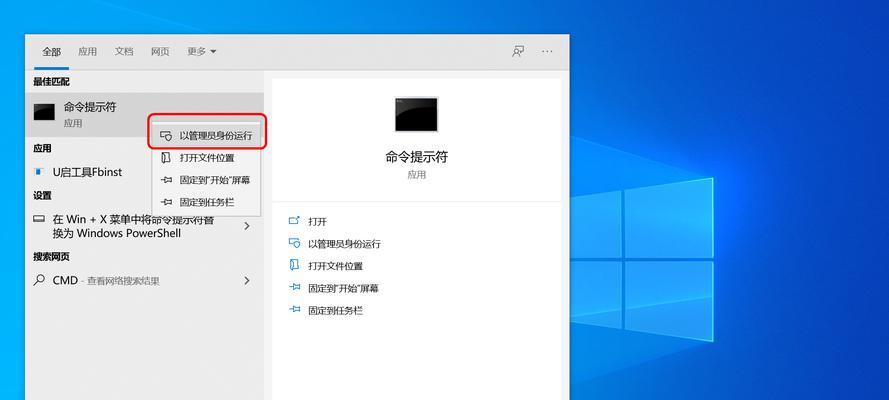Switch to the 应用 tab
The image size is (889, 400).
click(x=87, y=52)
